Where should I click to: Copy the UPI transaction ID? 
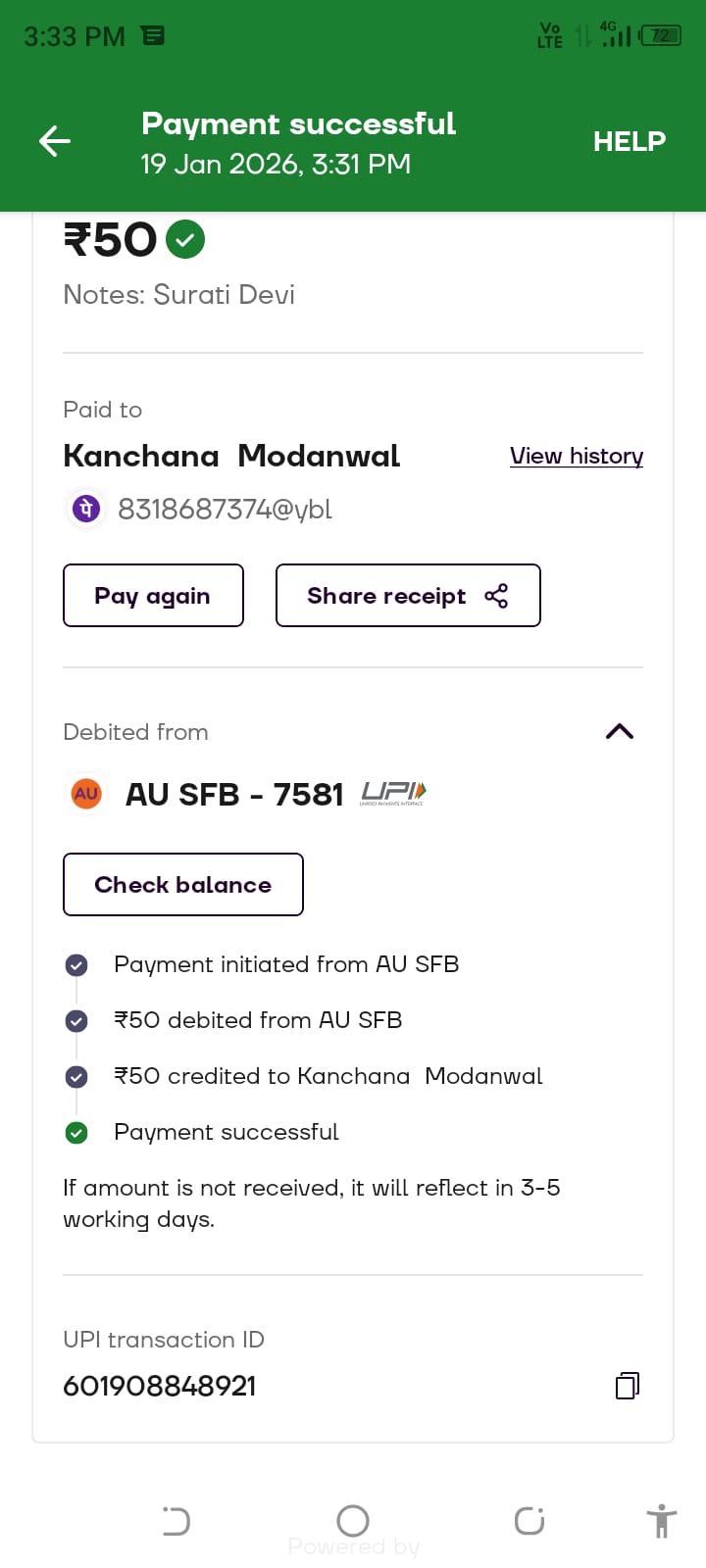[627, 1385]
